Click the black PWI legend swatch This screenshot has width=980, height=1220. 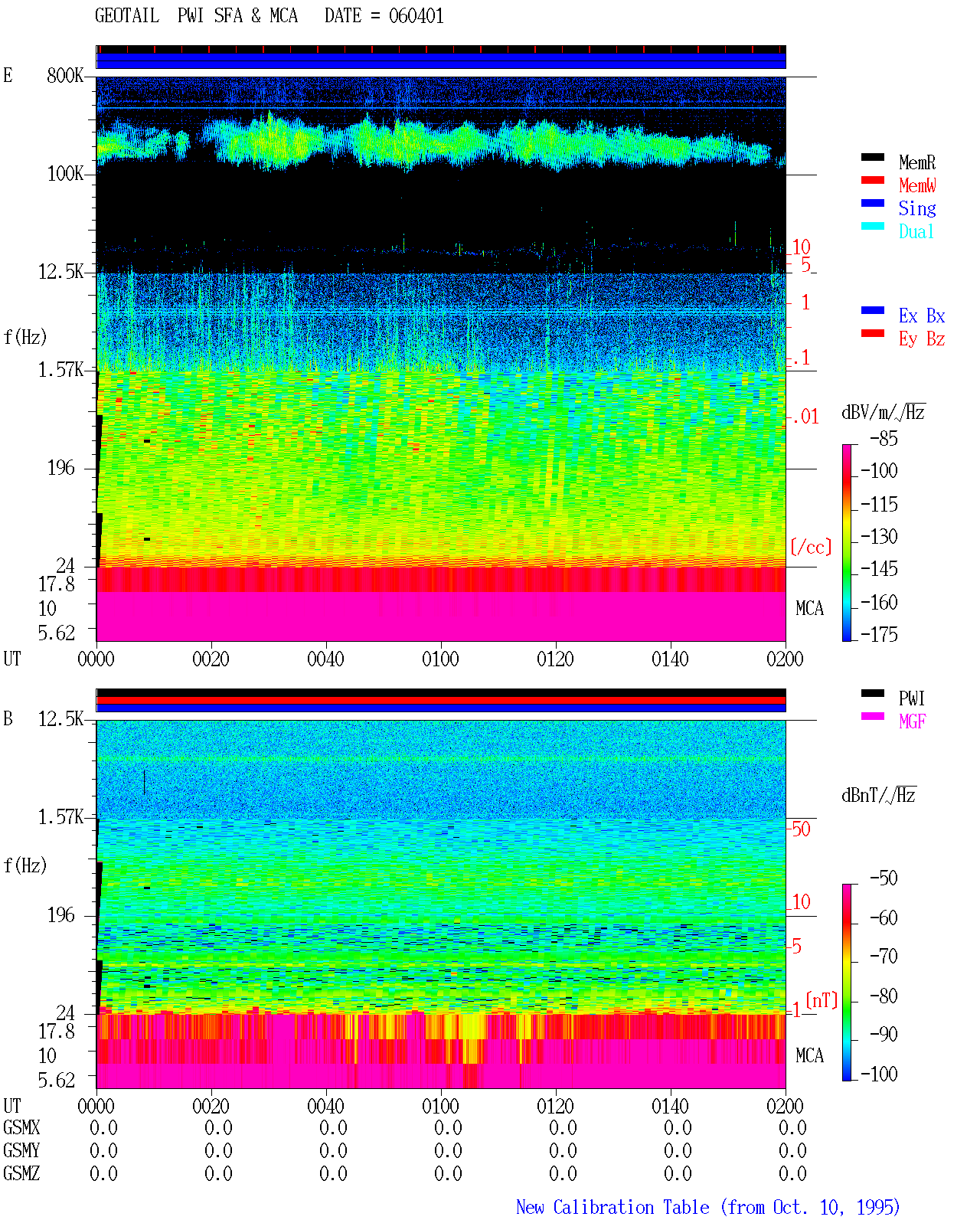tap(873, 694)
